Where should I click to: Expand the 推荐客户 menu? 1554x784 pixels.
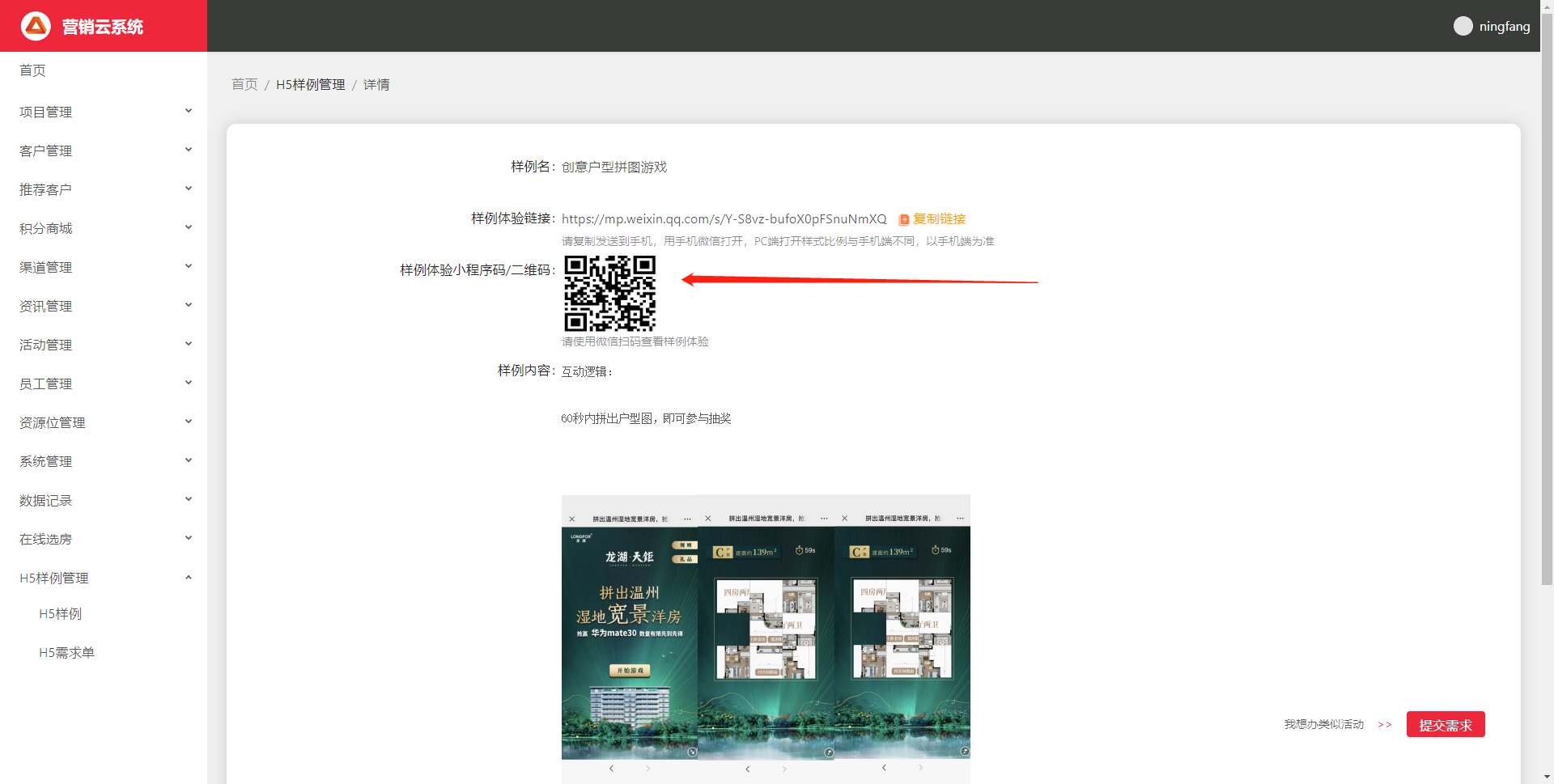click(104, 189)
